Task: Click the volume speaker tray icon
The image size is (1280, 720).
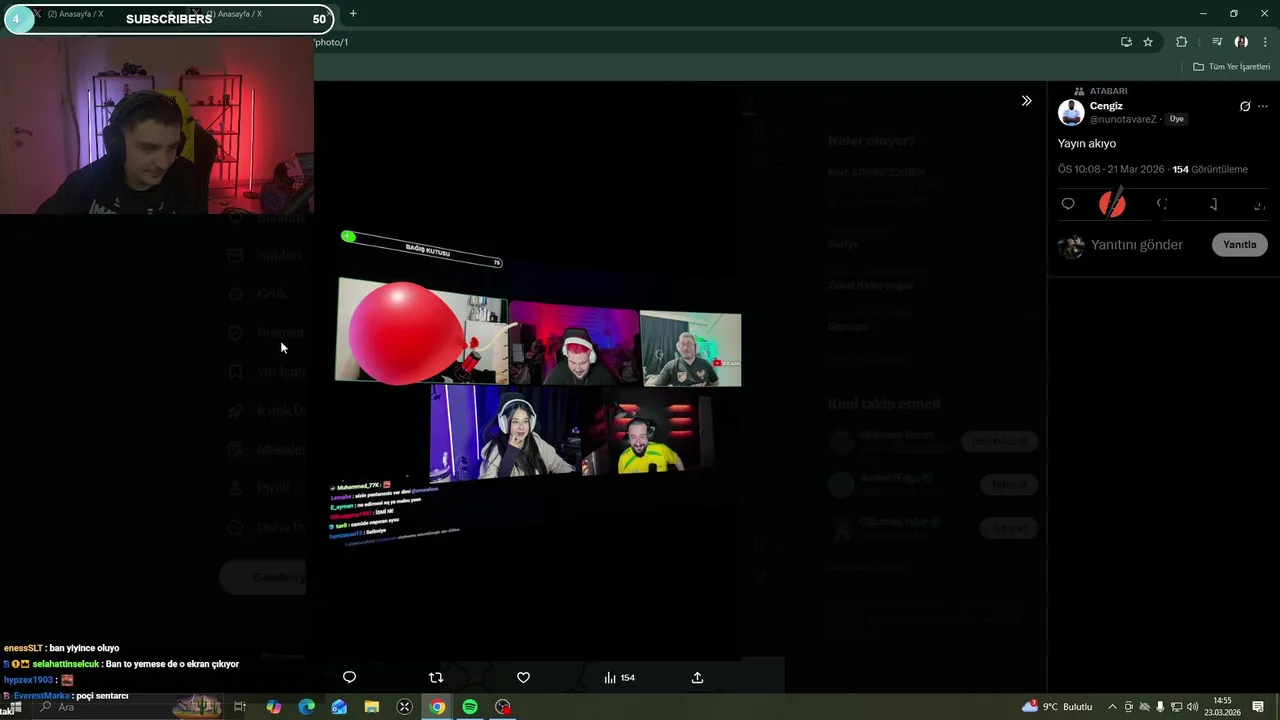Action: [1193, 707]
